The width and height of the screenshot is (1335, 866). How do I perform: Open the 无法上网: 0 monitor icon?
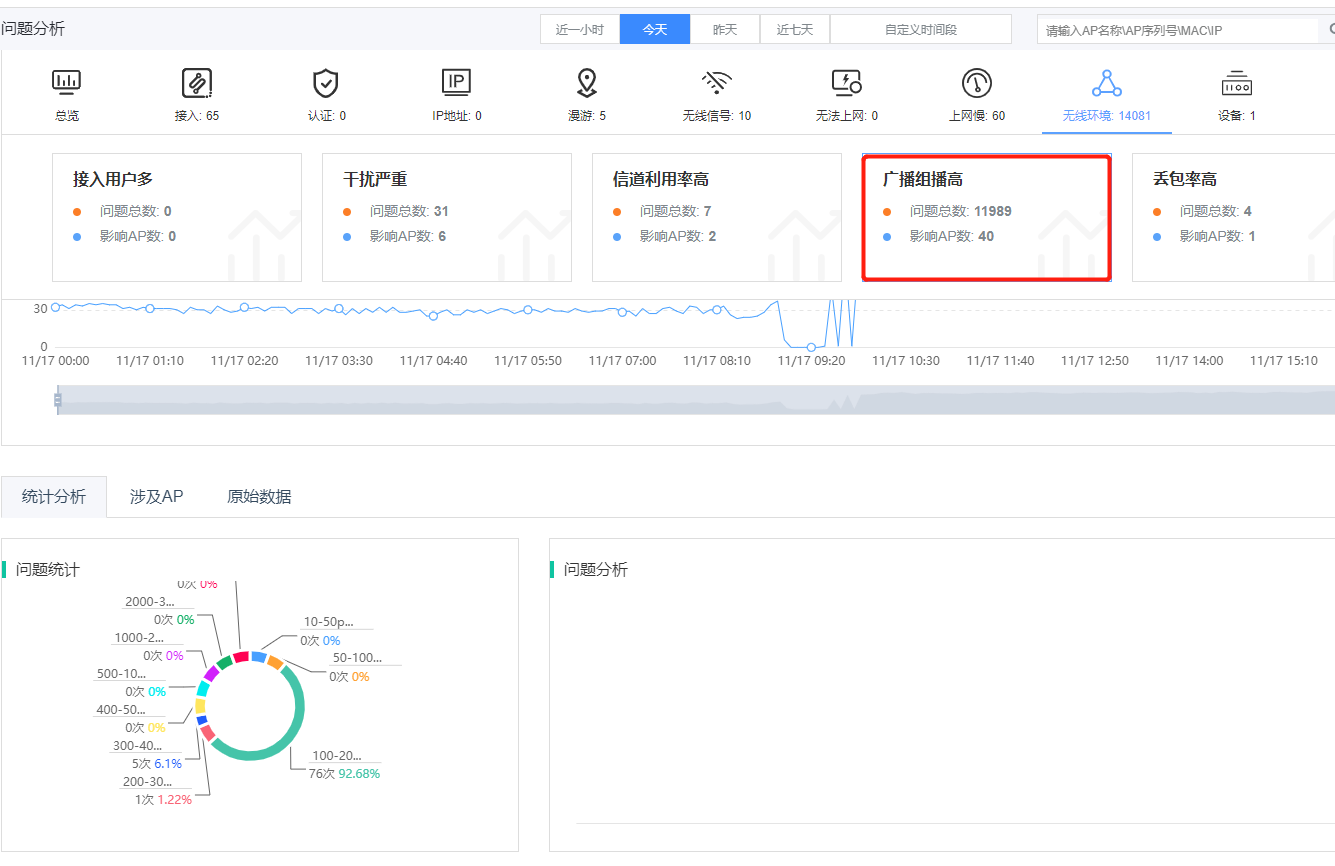pyautogui.click(x=847, y=82)
